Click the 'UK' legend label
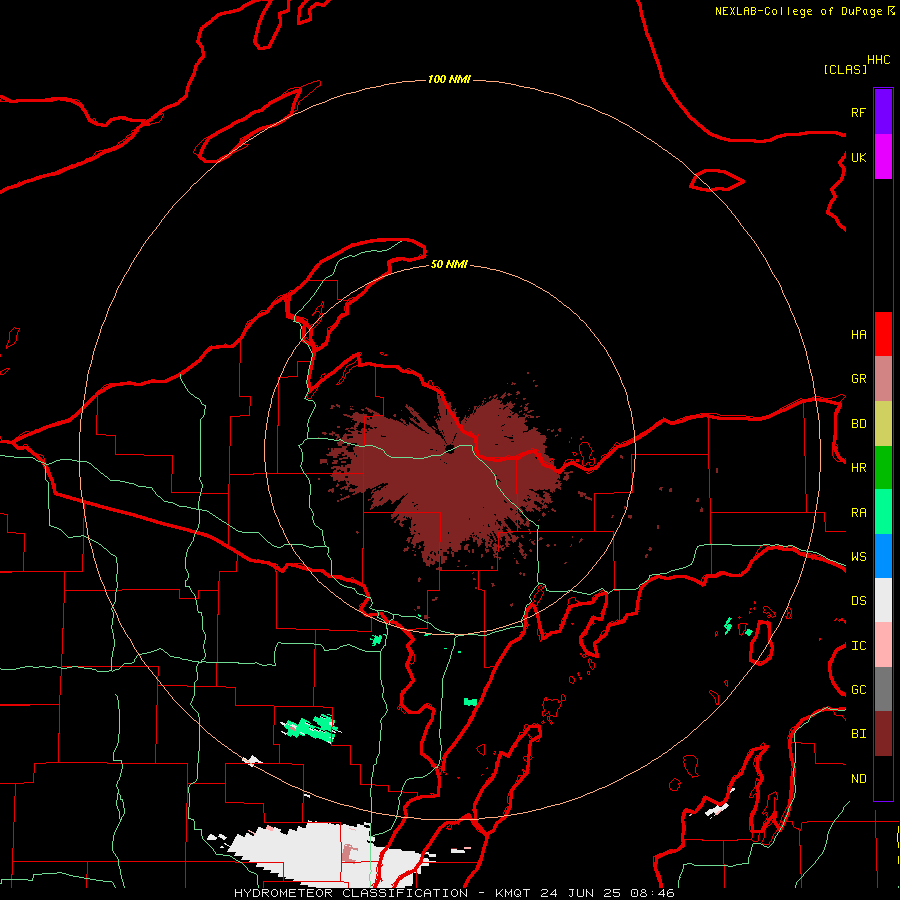 [858, 158]
